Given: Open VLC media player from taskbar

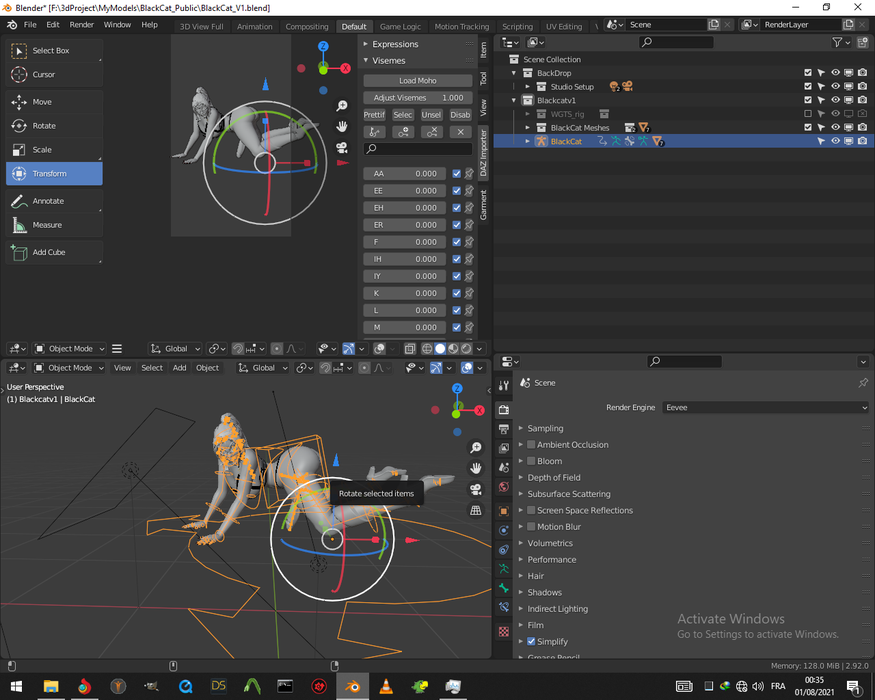Looking at the screenshot, I should [386, 686].
